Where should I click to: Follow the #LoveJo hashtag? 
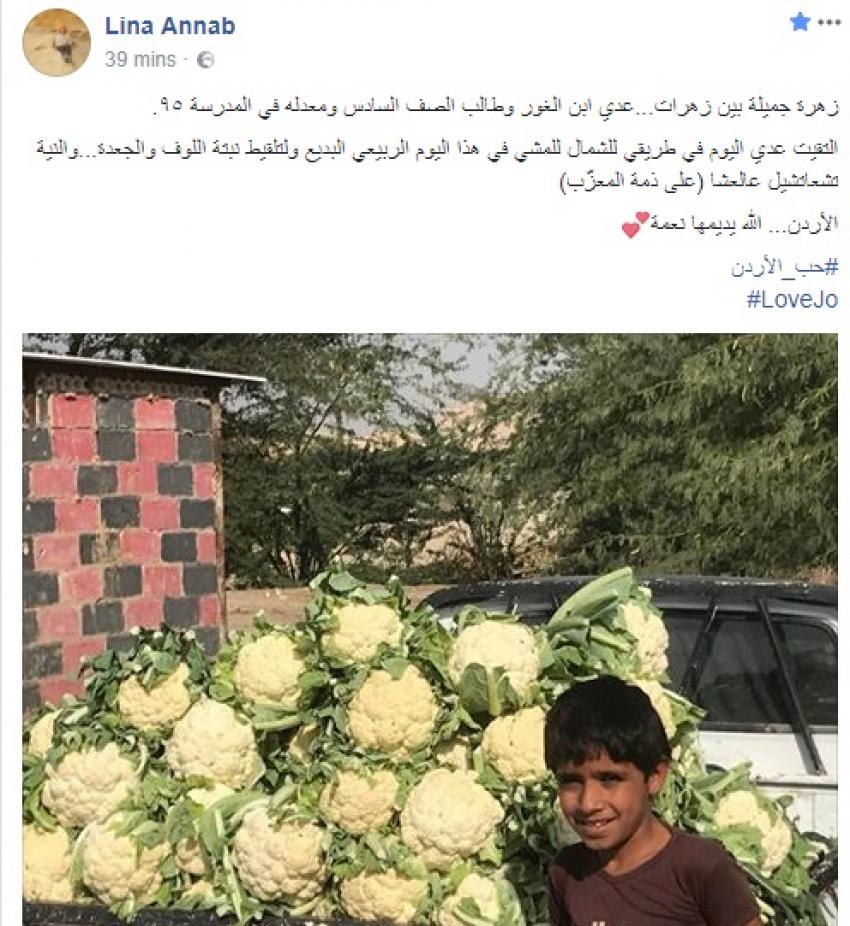pos(792,299)
